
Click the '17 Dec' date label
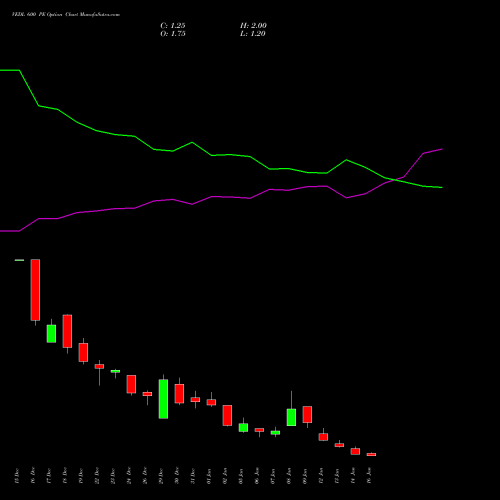tap(49, 476)
